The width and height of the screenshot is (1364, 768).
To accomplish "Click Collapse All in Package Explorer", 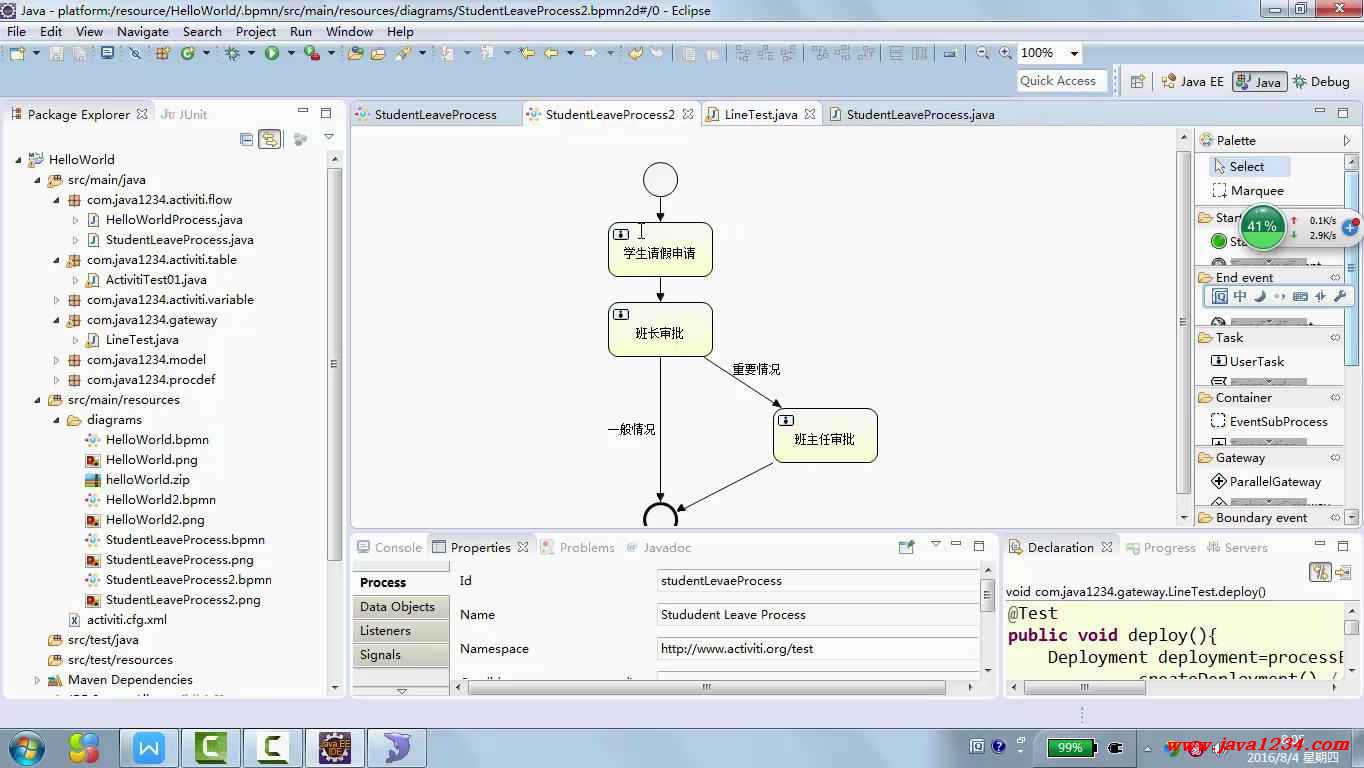I will 246,139.
